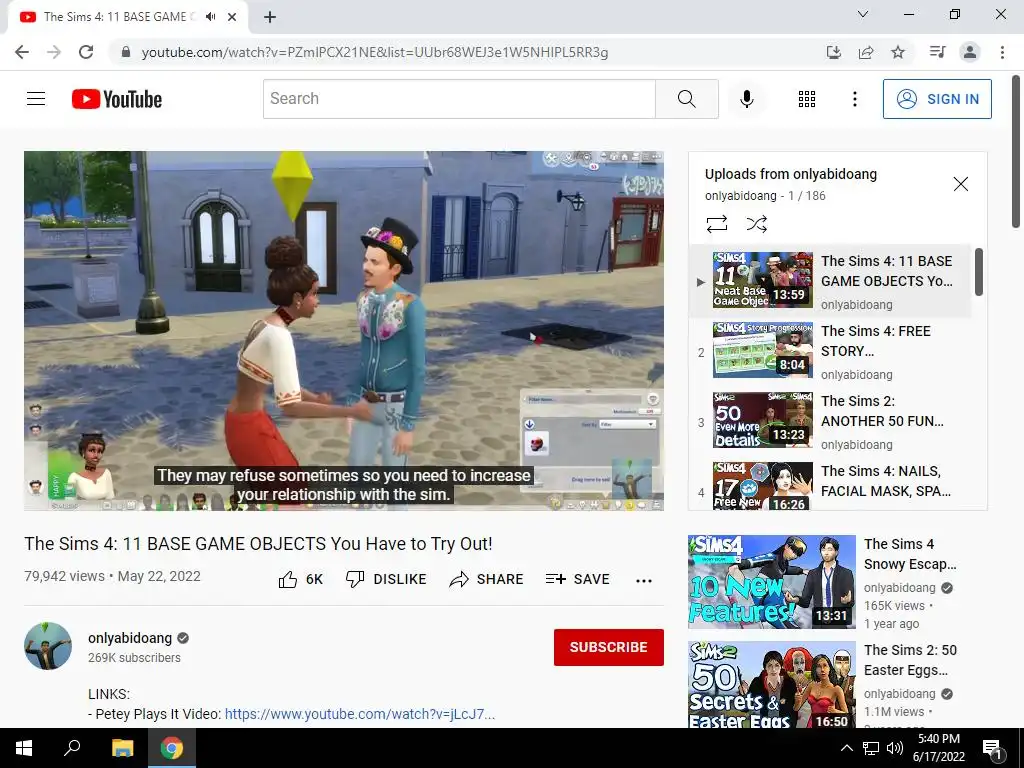Open Chrome three-dot menu
The width and height of the screenshot is (1024, 768).
click(1002, 52)
